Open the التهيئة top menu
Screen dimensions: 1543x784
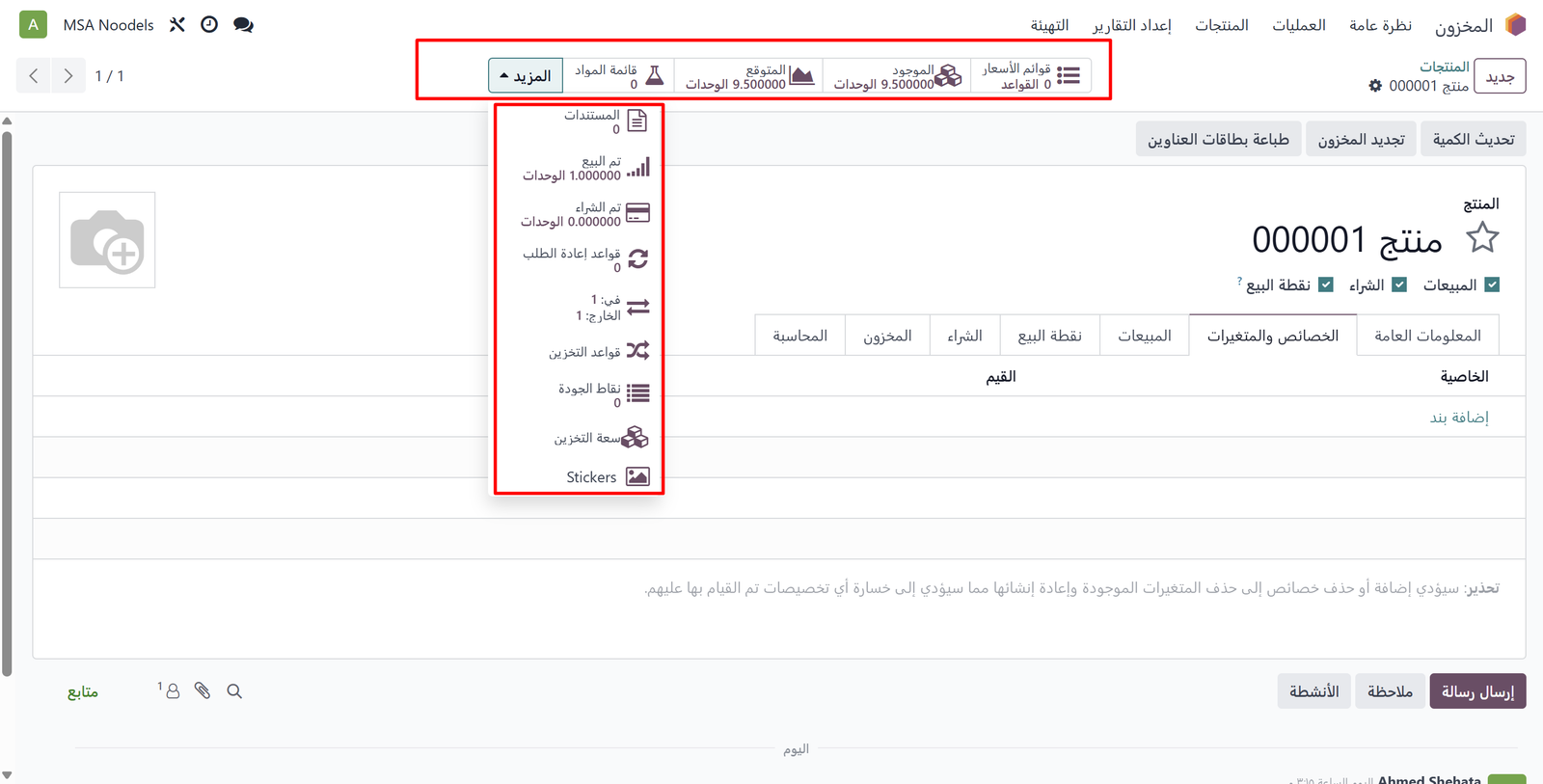click(x=1049, y=25)
